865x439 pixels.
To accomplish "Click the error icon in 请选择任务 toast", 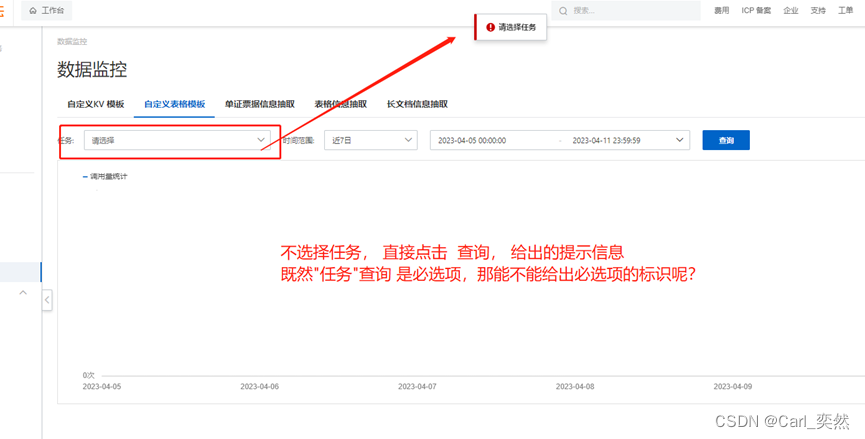I will [490, 27].
